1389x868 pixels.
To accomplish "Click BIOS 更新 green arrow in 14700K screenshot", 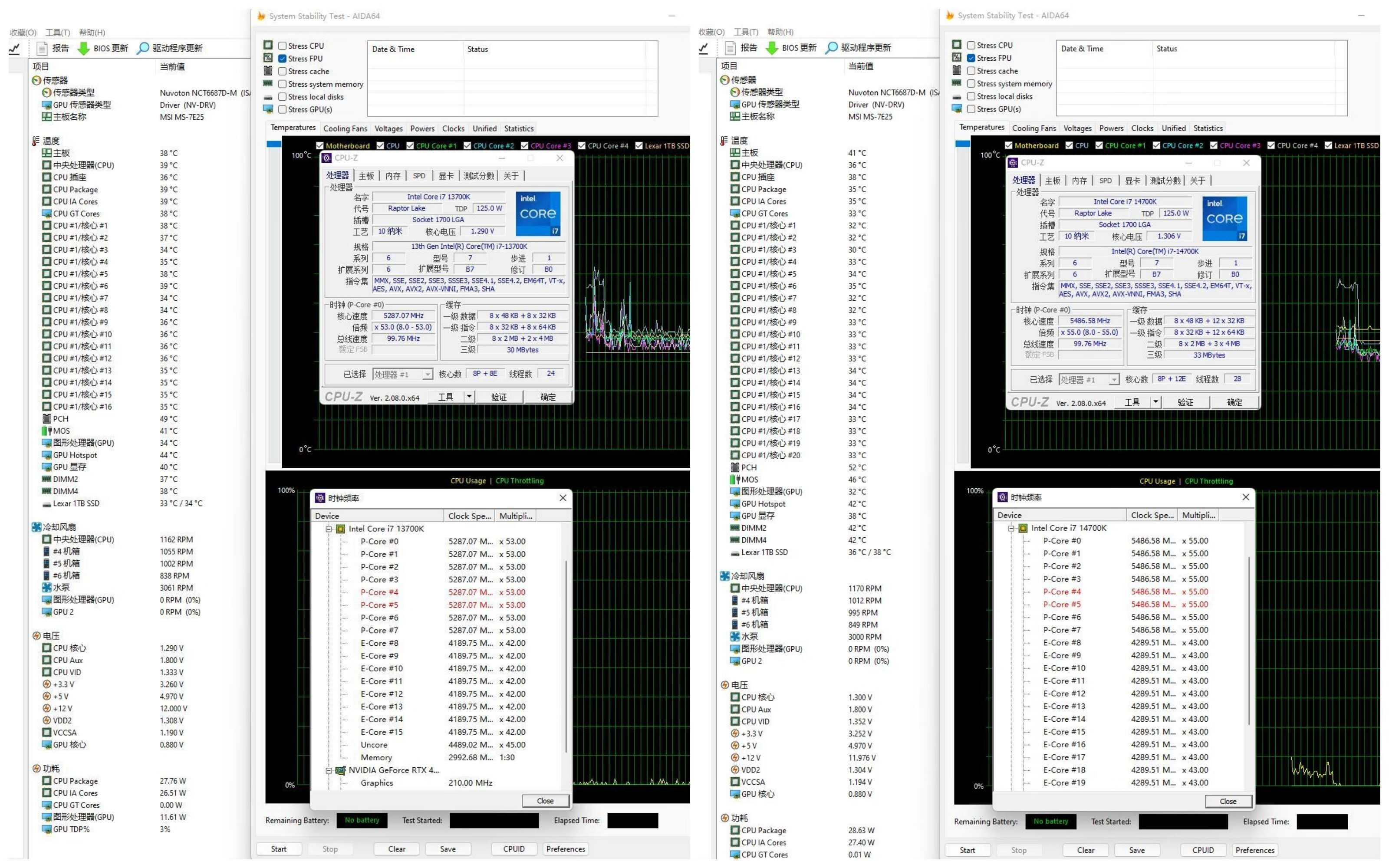I will [x=773, y=48].
